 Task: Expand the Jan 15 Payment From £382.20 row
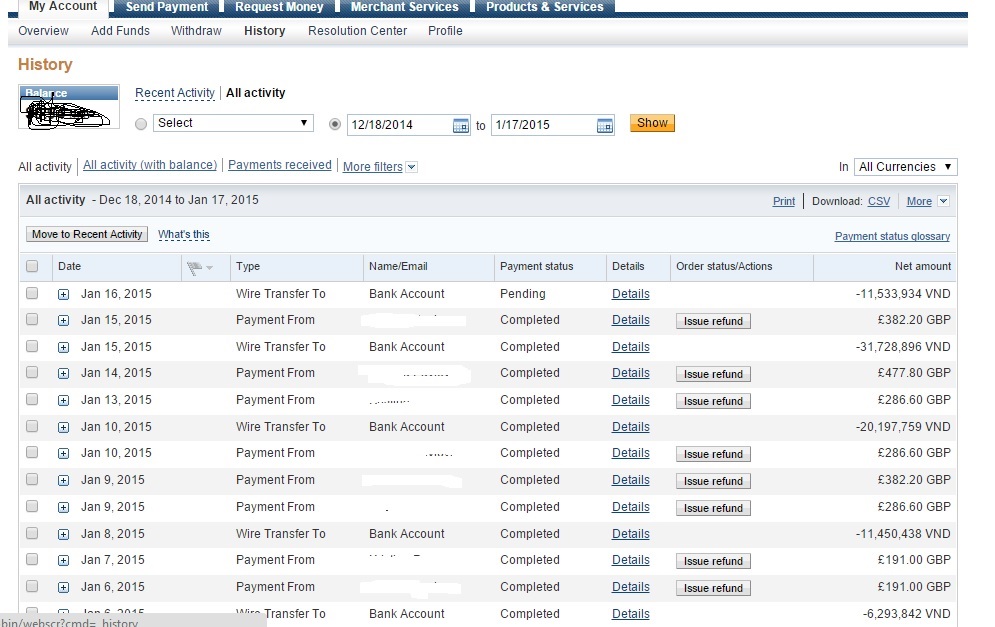click(63, 320)
